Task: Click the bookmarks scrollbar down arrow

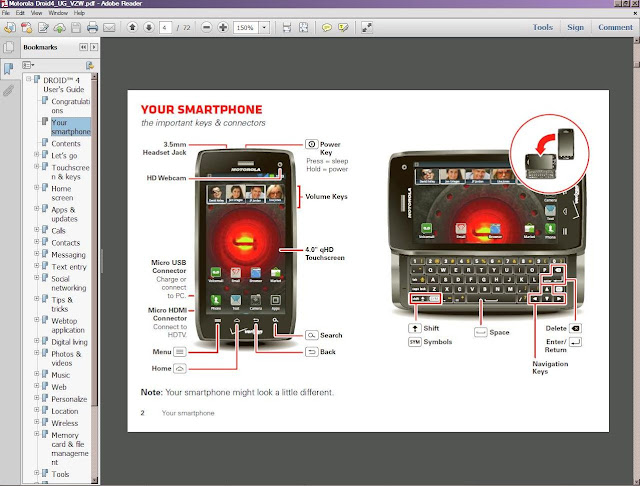Action: (95, 480)
